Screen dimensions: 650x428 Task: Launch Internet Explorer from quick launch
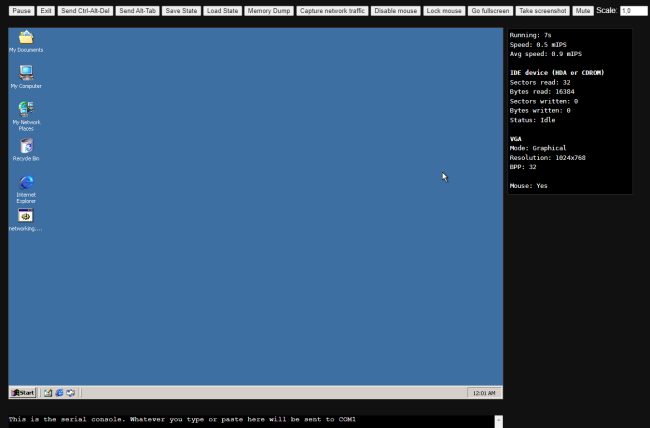pos(59,392)
